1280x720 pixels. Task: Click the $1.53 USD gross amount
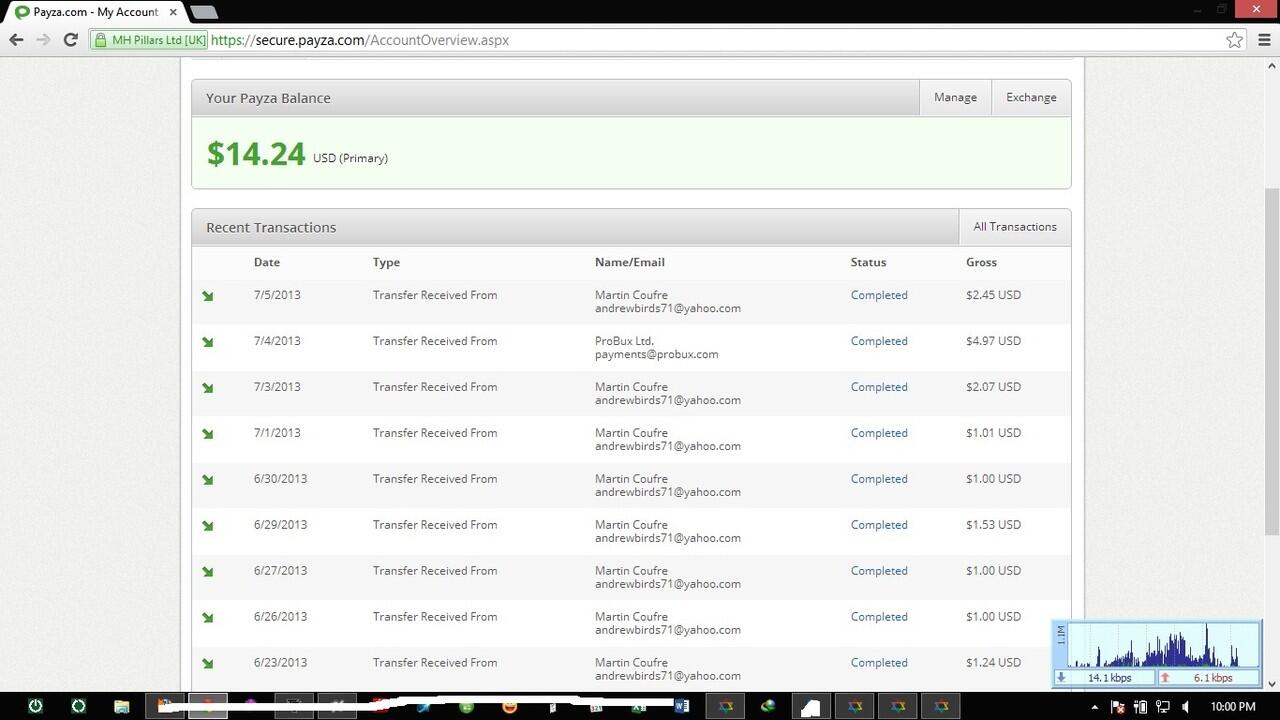(x=993, y=525)
